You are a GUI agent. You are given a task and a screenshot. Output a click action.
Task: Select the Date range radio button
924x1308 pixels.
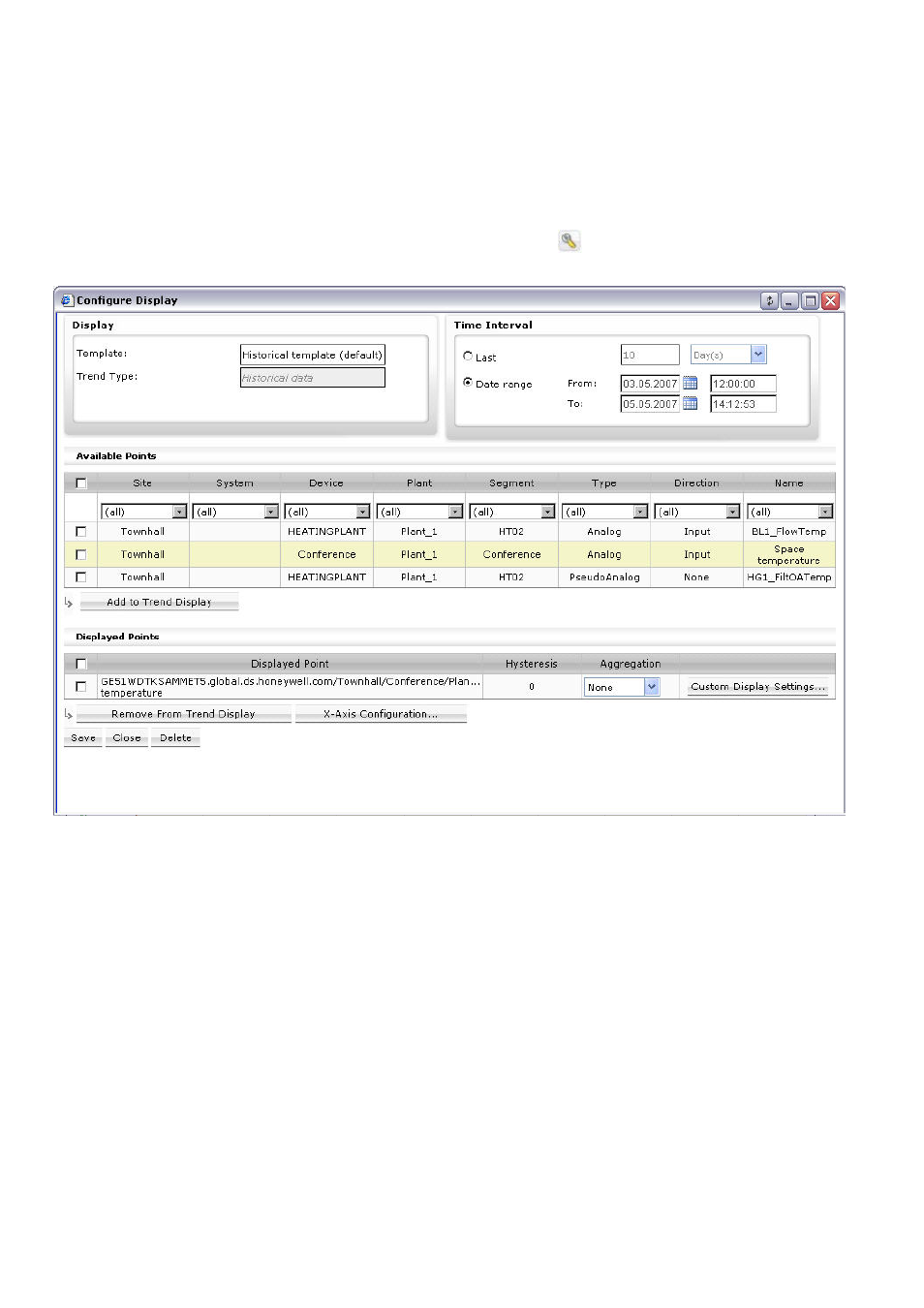[468, 383]
